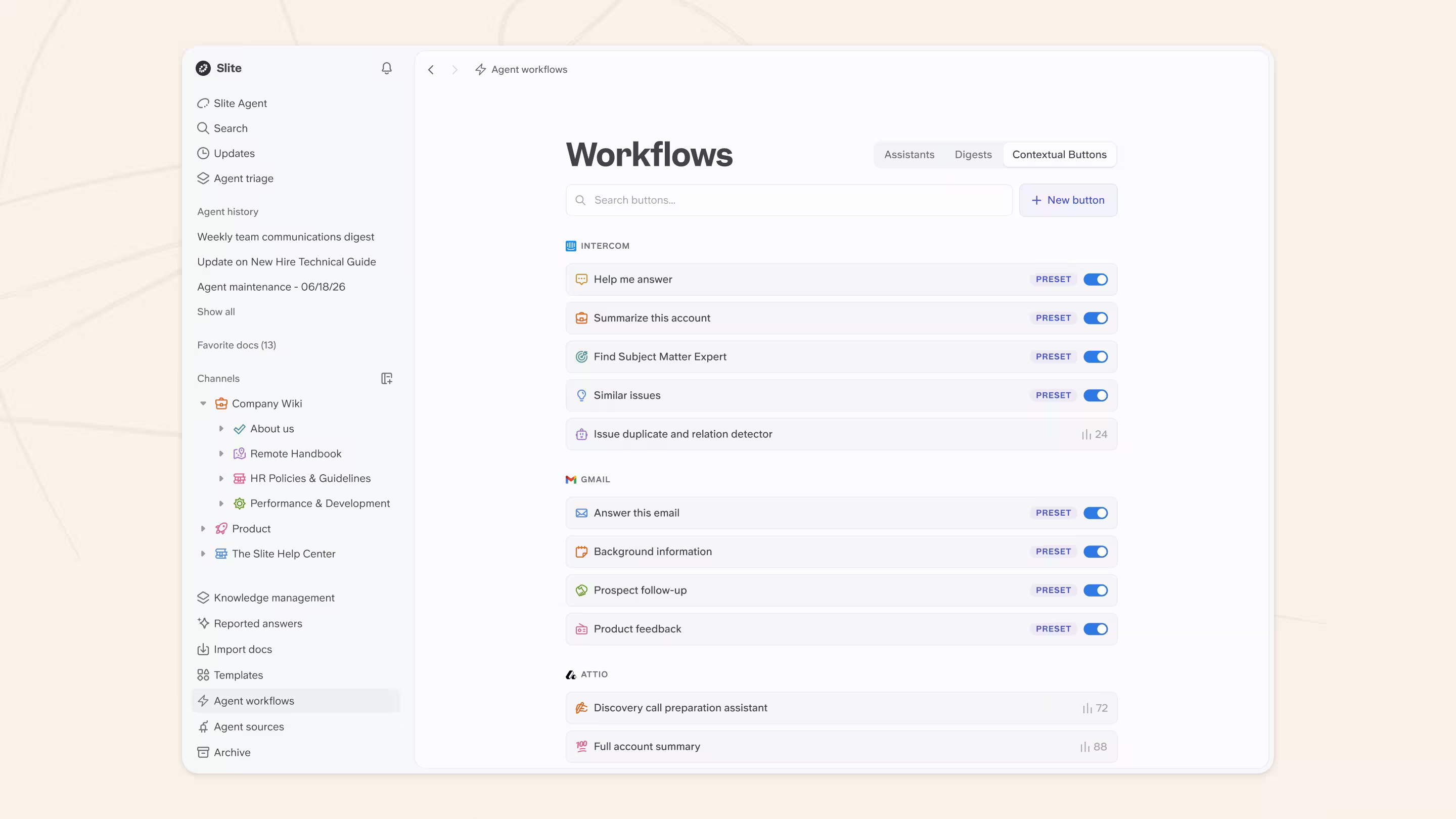The width and height of the screenshot is (1456, 819).
Task: Turn off Answer this email toggle
Action: tap(1096, 513)
